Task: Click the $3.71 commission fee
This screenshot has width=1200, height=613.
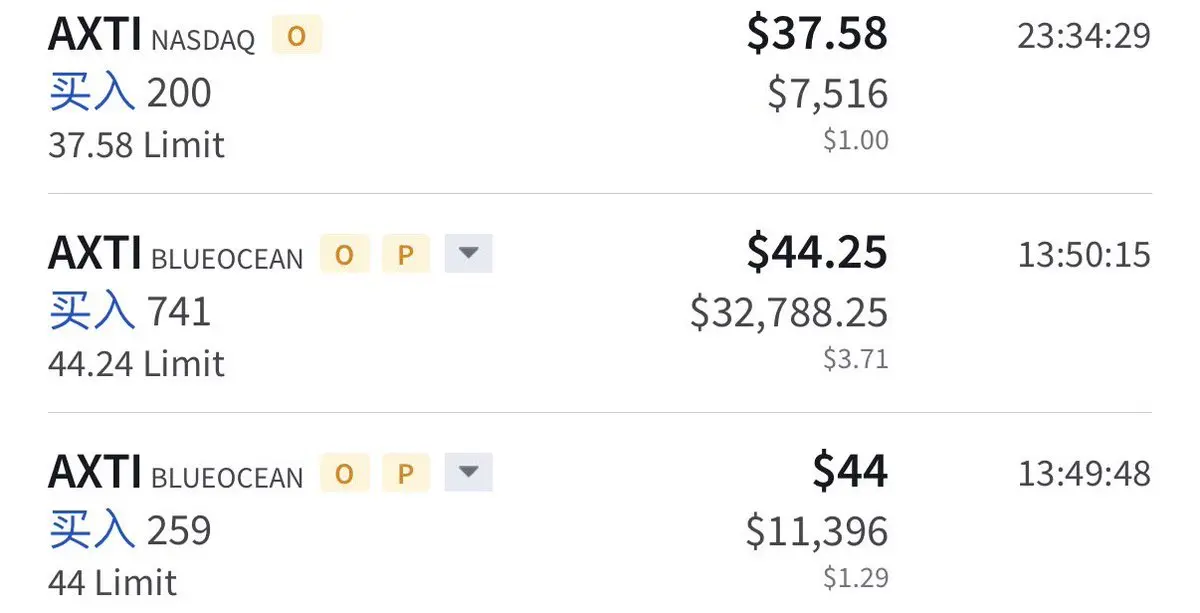Action: point(856,359)
